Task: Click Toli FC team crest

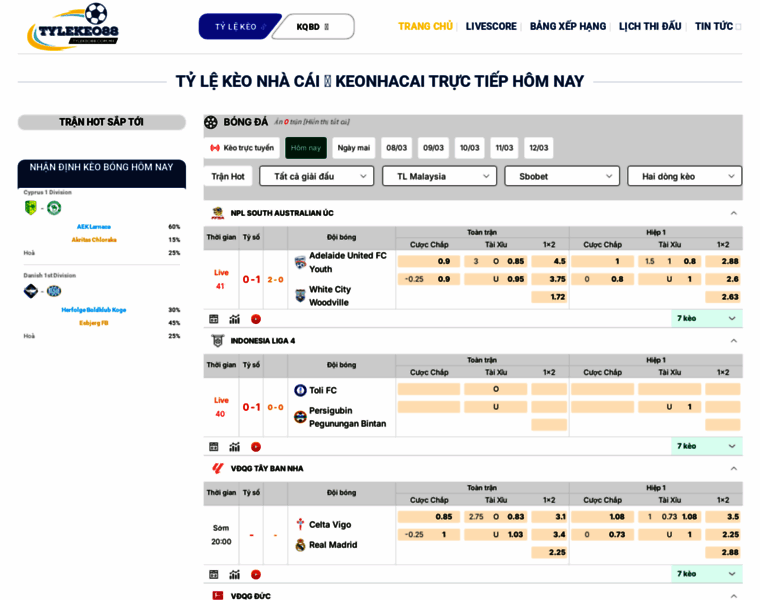Action: click(x=301, y=390)
